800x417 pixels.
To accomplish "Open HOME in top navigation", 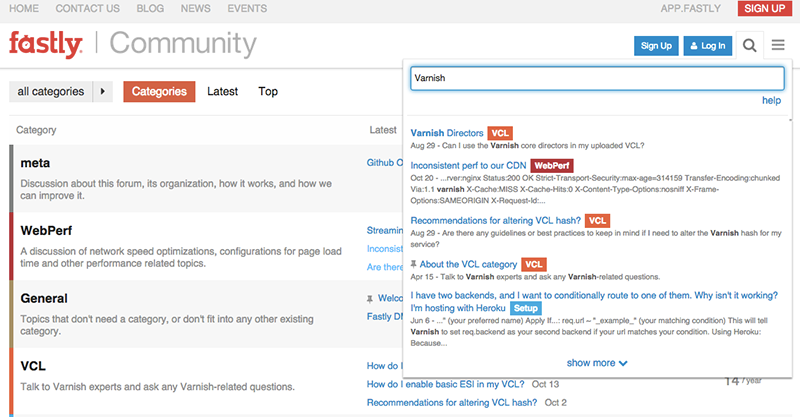I will [23, 9].
